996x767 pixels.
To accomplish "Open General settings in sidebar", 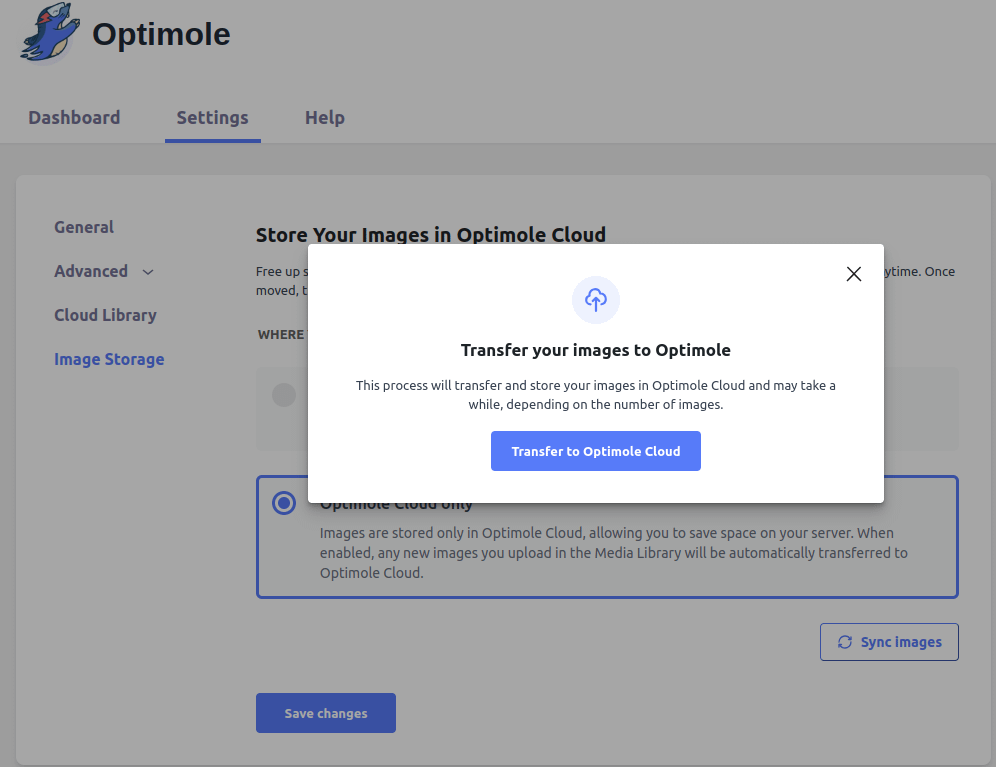I will (x=84, y=227).
